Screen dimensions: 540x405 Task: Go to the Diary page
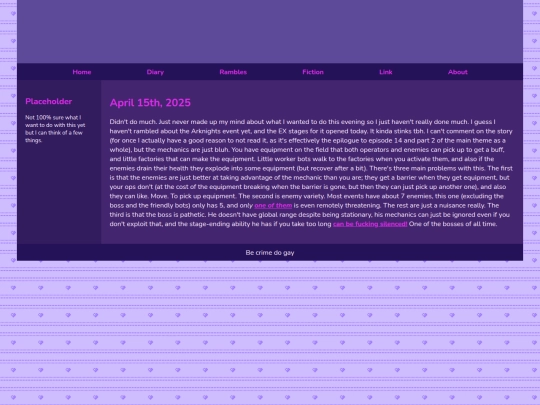click(x=155, y=72)
